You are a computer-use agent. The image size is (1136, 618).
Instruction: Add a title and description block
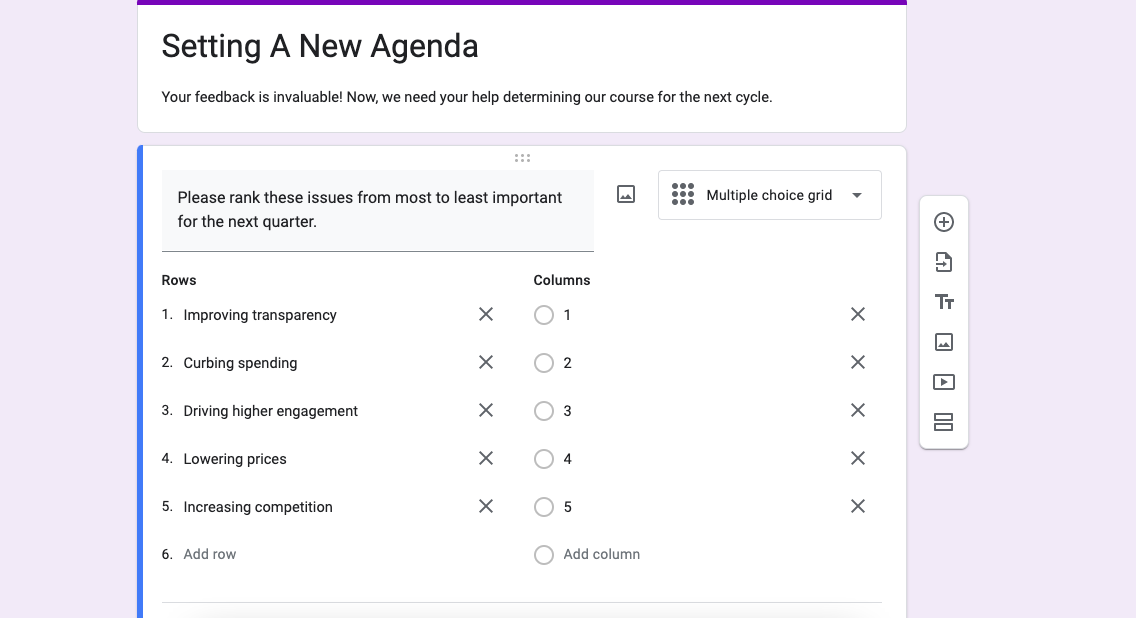[x=943, y=302]
